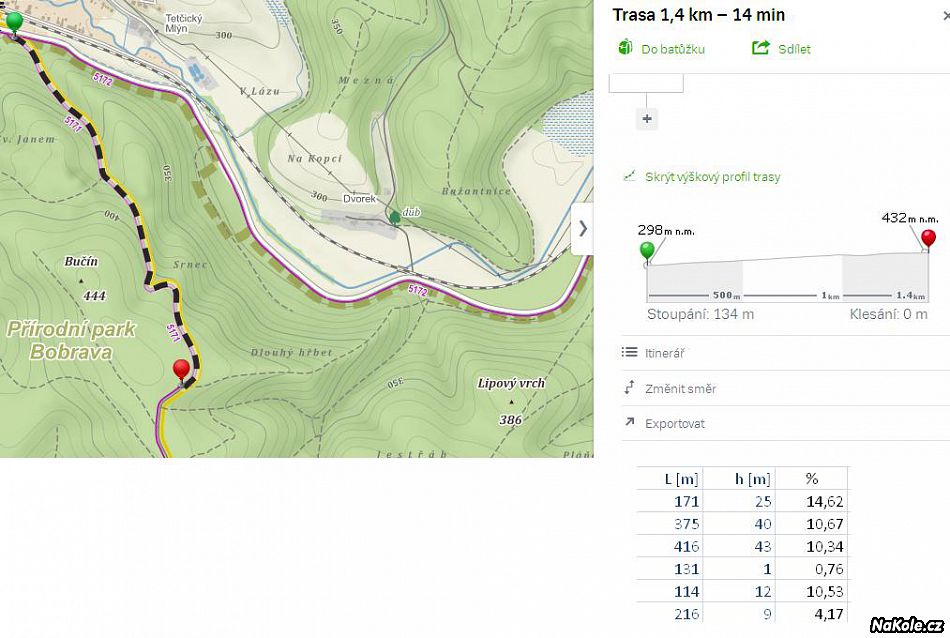This screenshot has height=638, width=950.
Task: Open the Itinerář section
Action: point(665,353)
